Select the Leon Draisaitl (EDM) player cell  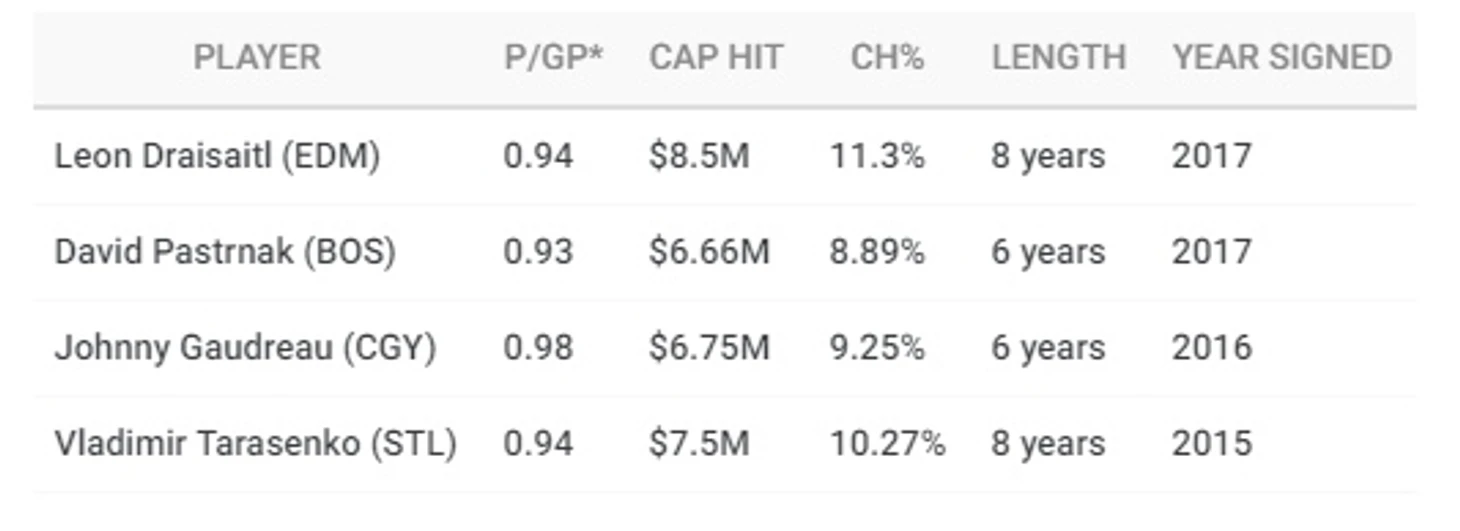217,156
